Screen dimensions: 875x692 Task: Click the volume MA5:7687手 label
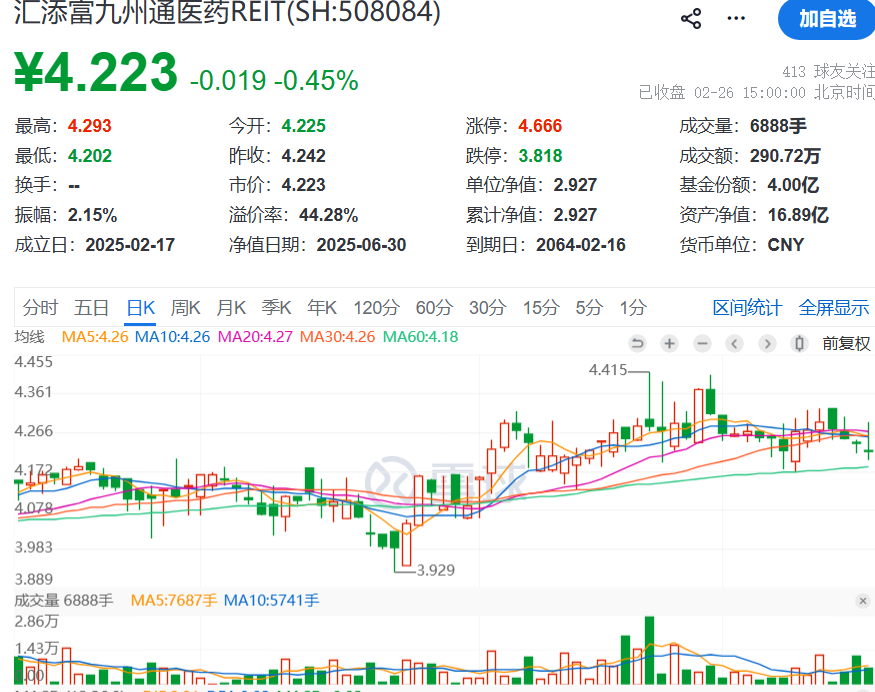174,600
